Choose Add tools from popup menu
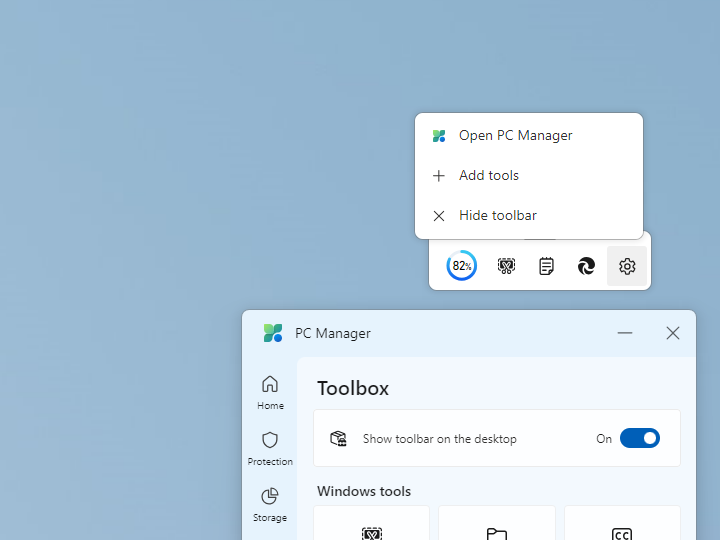 click(529, 175)
